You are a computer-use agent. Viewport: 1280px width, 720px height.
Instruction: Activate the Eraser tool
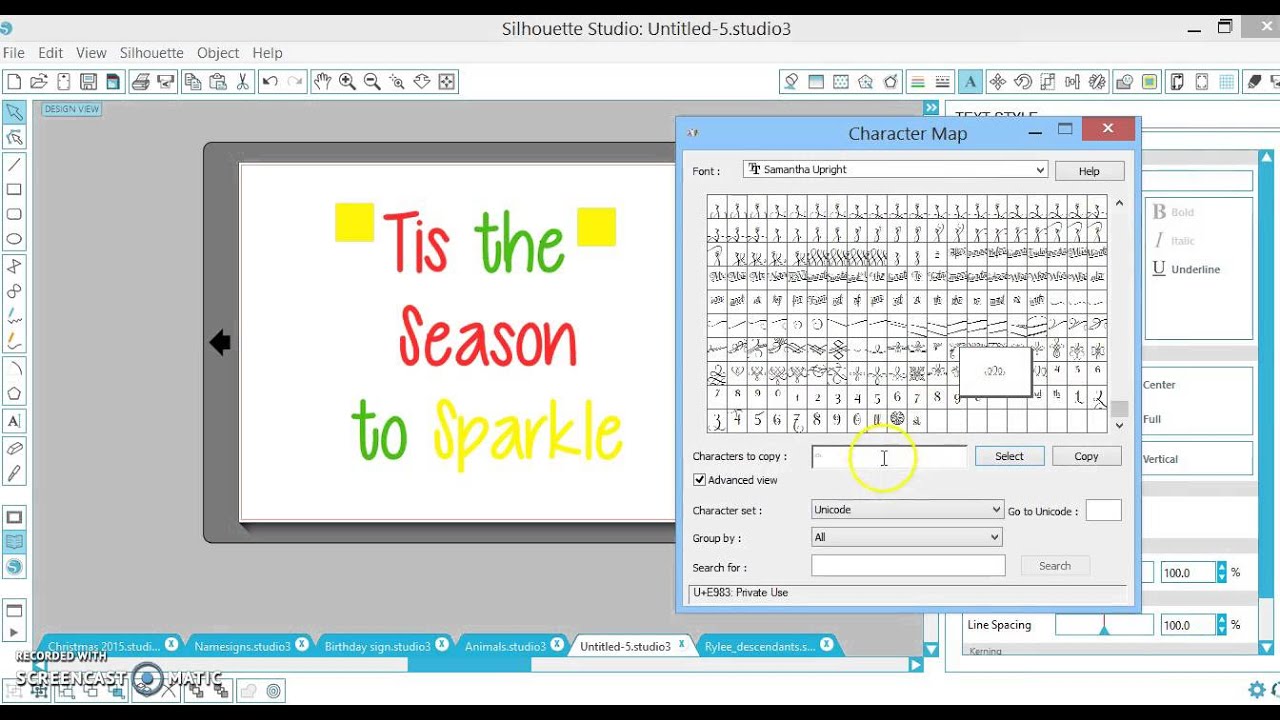[14, 448]
